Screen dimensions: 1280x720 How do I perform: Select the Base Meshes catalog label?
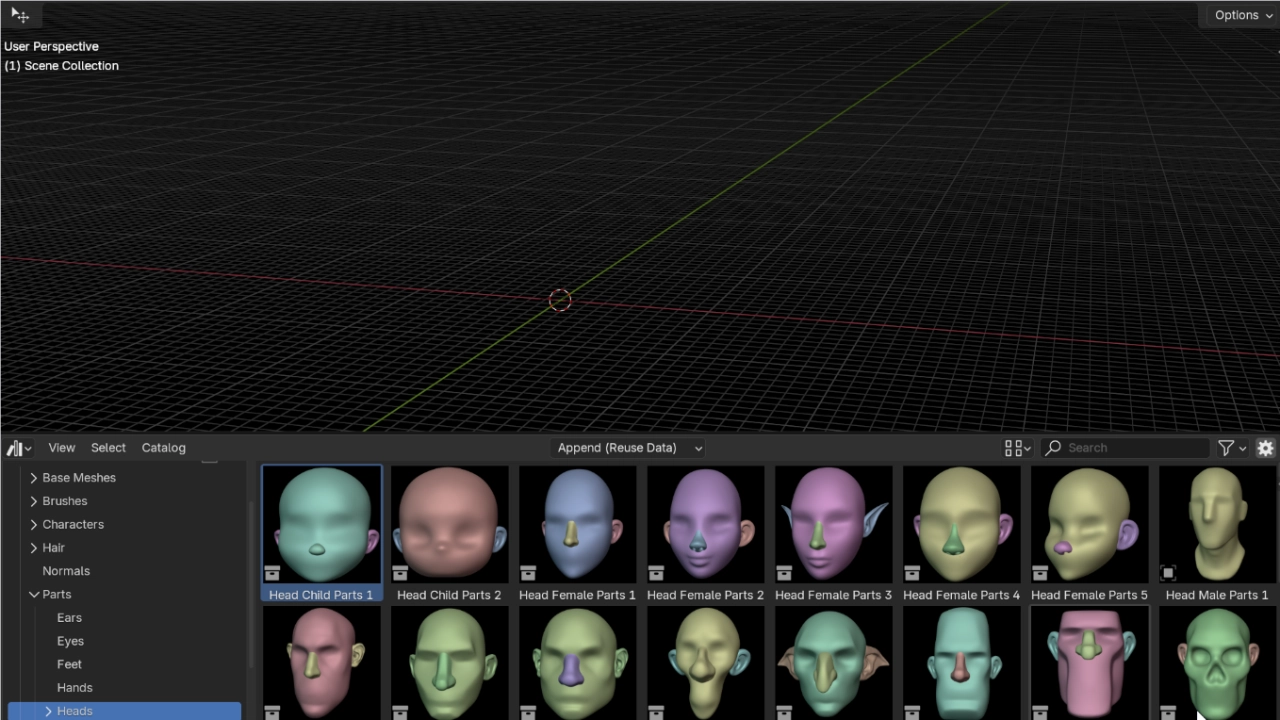coord(79,478)
